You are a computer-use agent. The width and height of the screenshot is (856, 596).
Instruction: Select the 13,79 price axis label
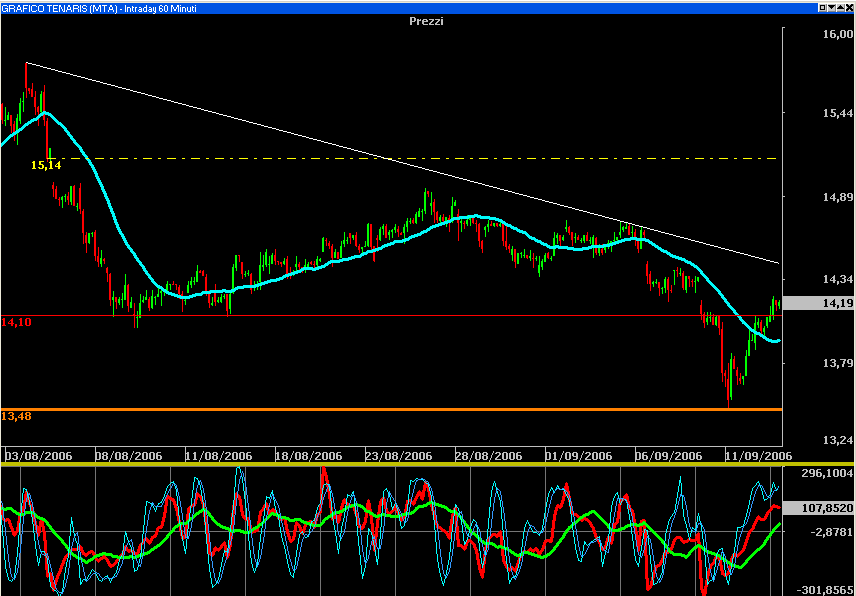click(x=837, y=363)
